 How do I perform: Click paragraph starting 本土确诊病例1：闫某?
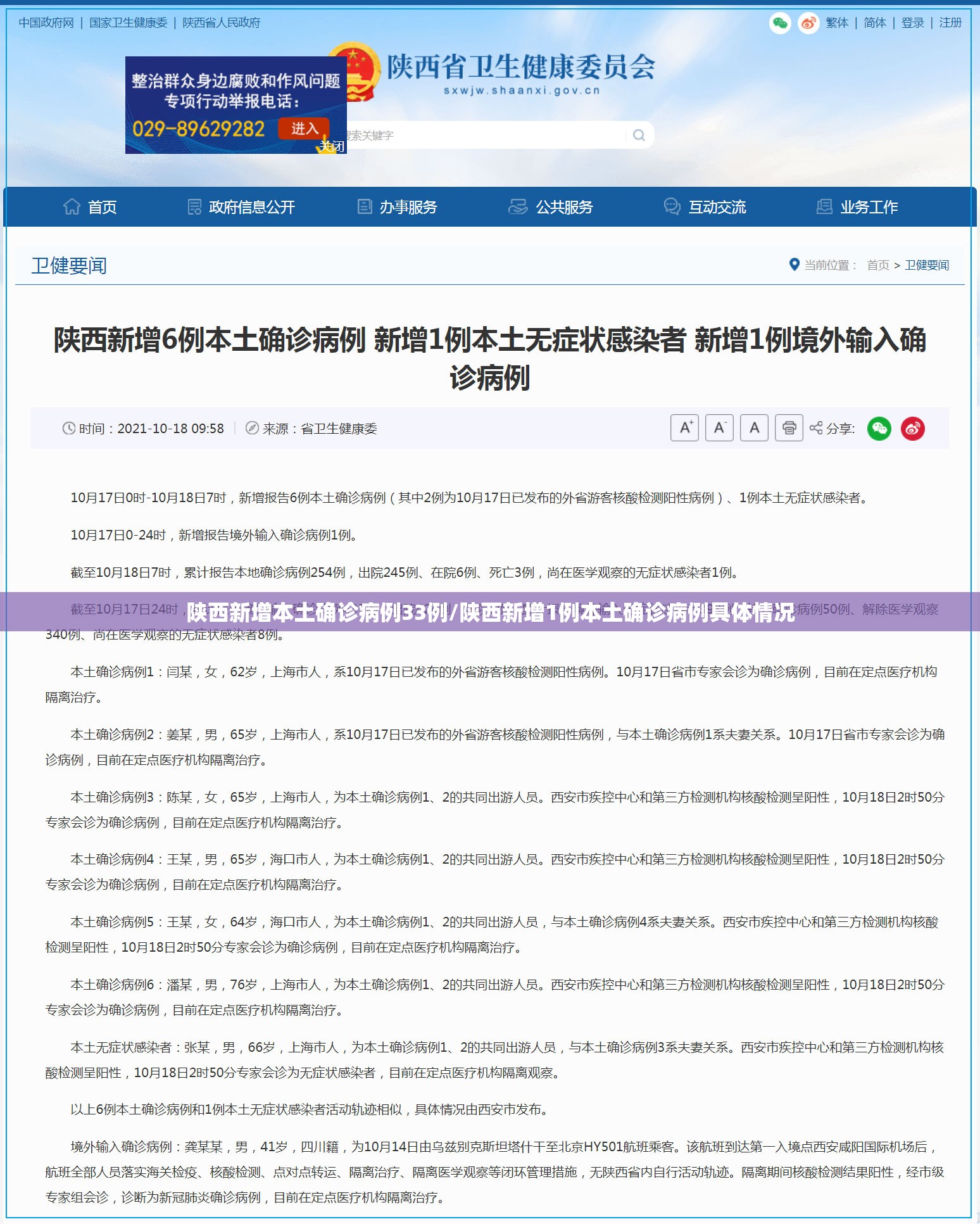(491, 685)
